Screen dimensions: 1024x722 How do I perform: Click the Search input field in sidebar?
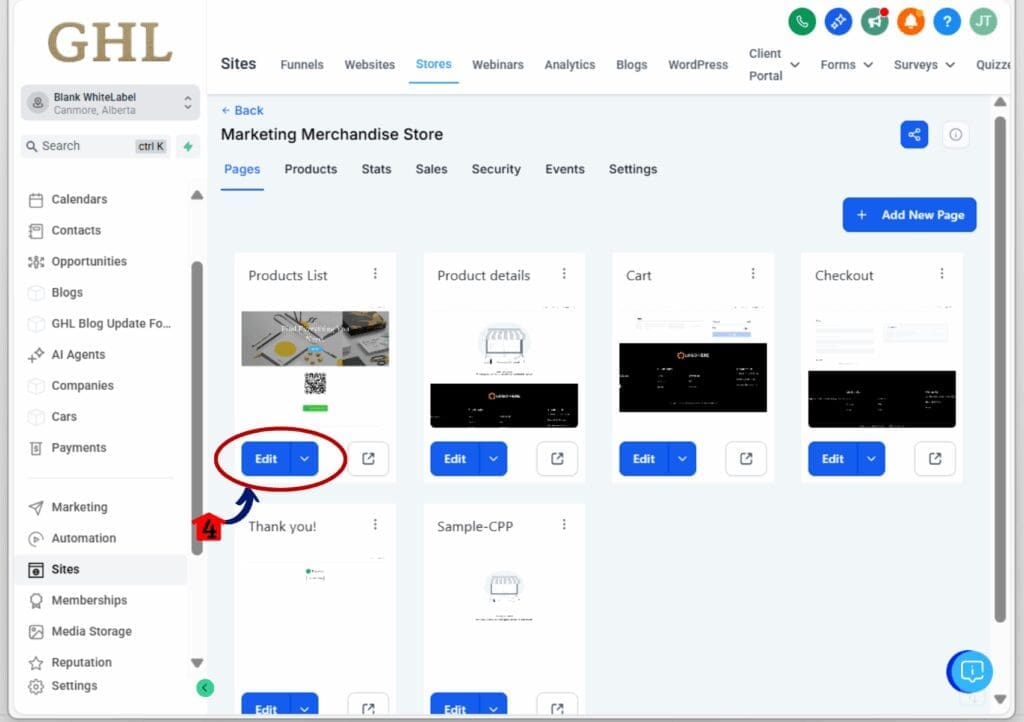coord(85,146)
